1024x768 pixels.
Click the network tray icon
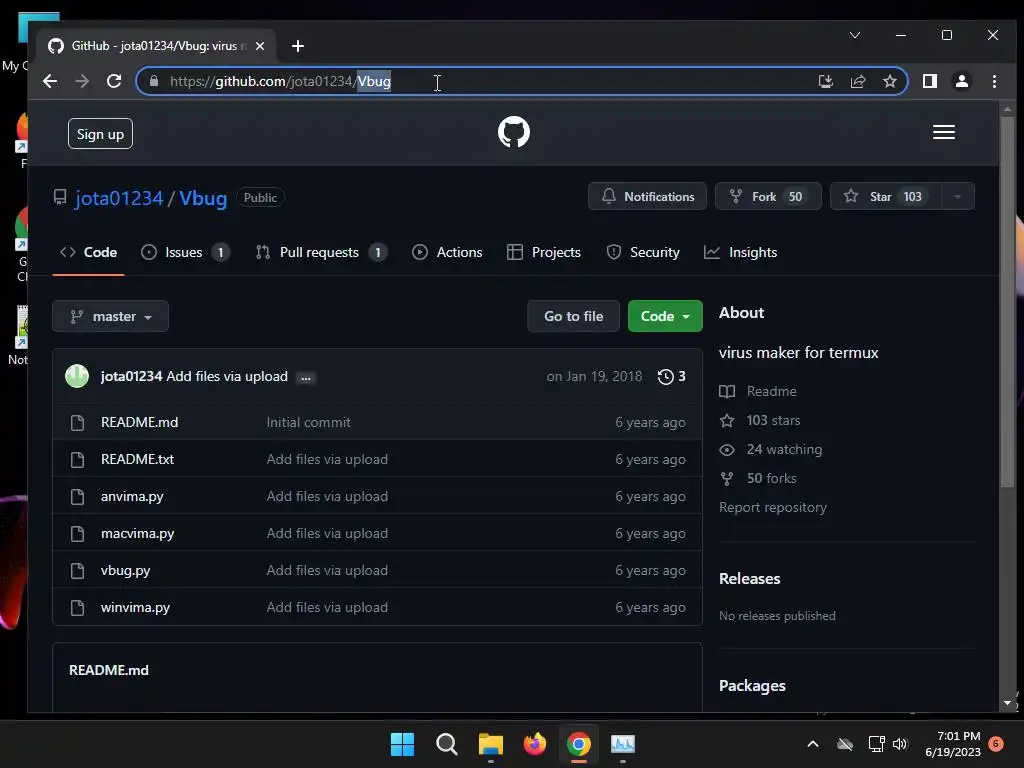pyautogui.click(x=876, y=744)
